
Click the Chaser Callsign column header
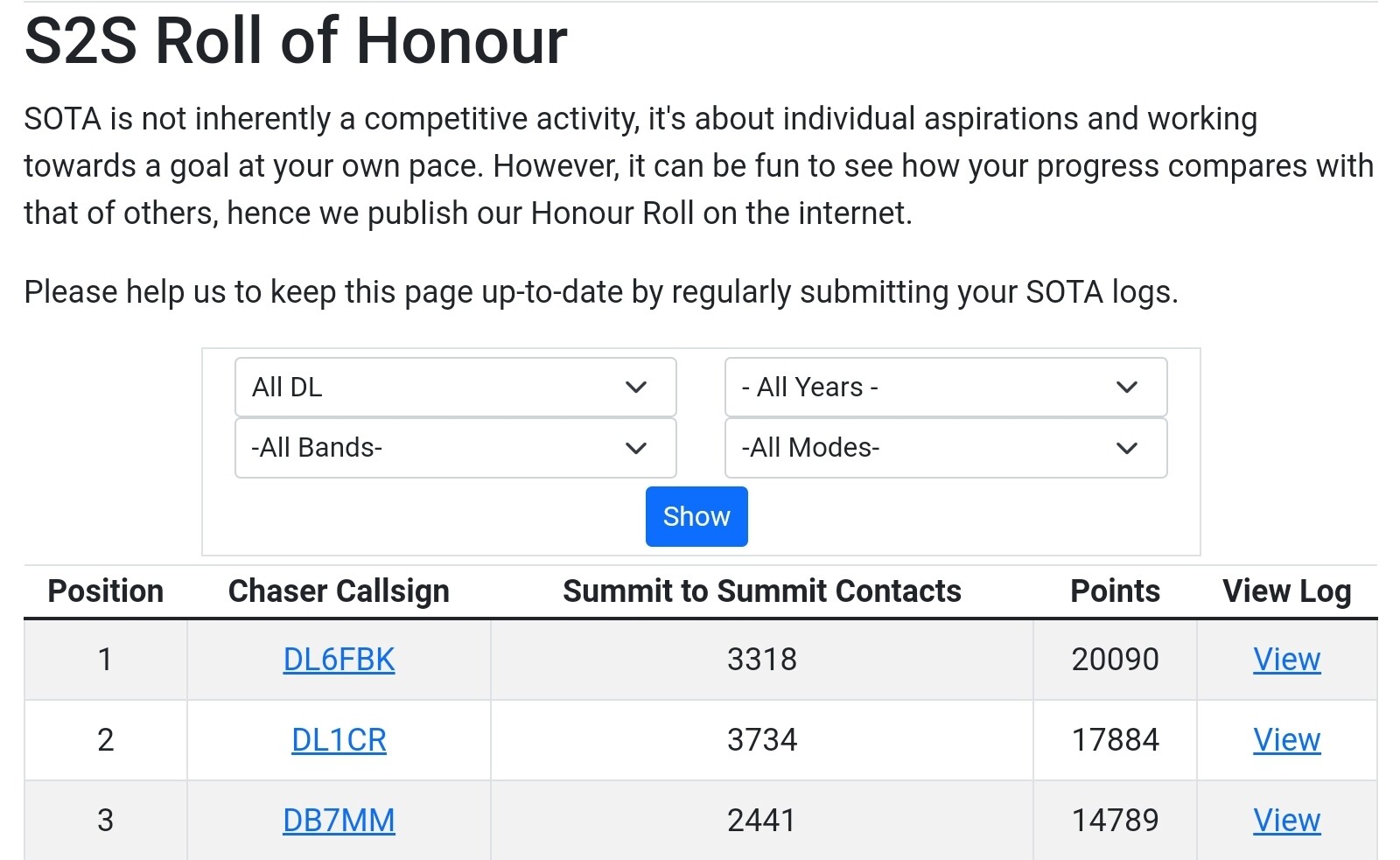point(339,591)
